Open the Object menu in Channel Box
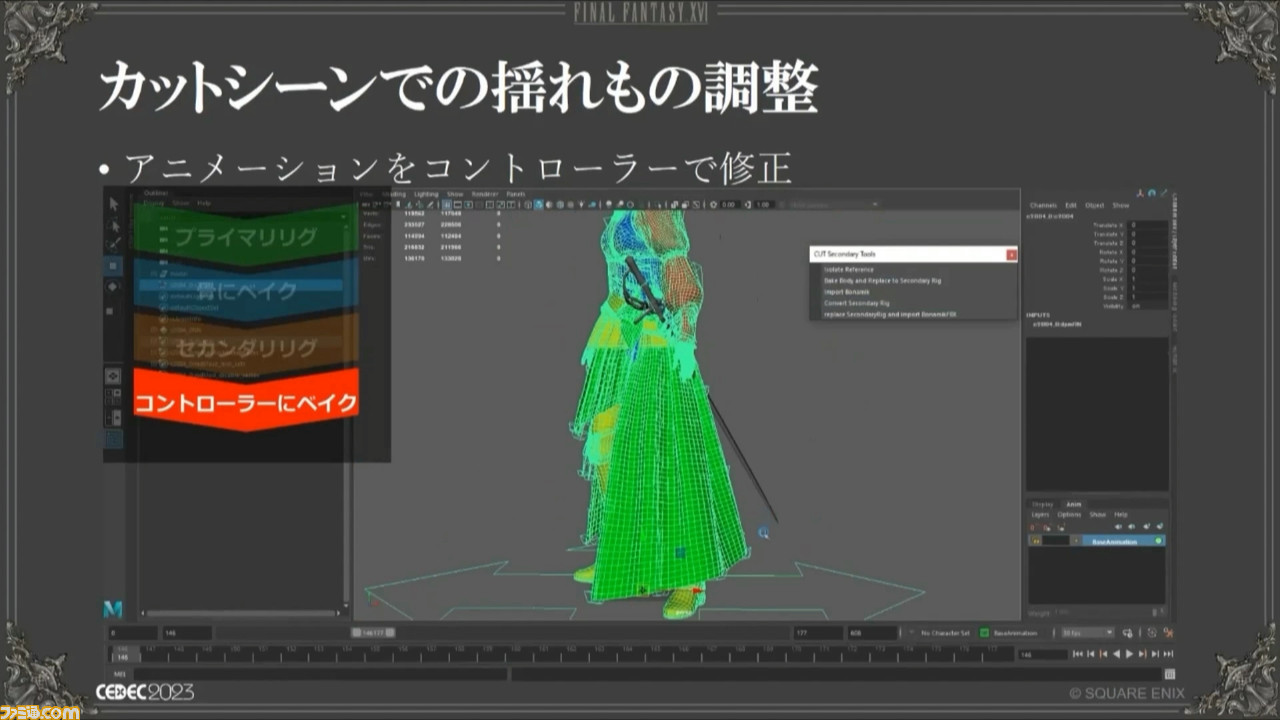The image size is (1280, 720). 1095,205
